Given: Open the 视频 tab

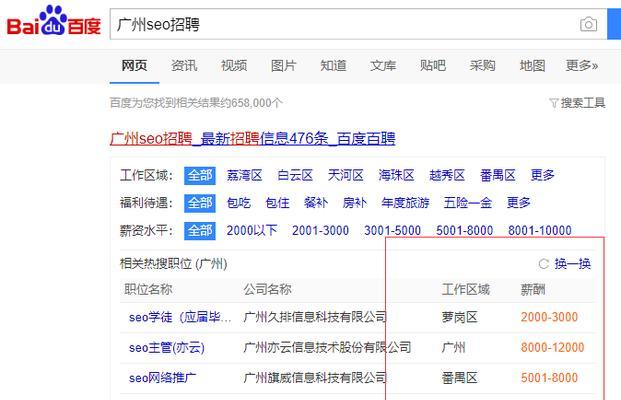Looking at the screenshot, I should pyautogui.click(x=234, y=65).
